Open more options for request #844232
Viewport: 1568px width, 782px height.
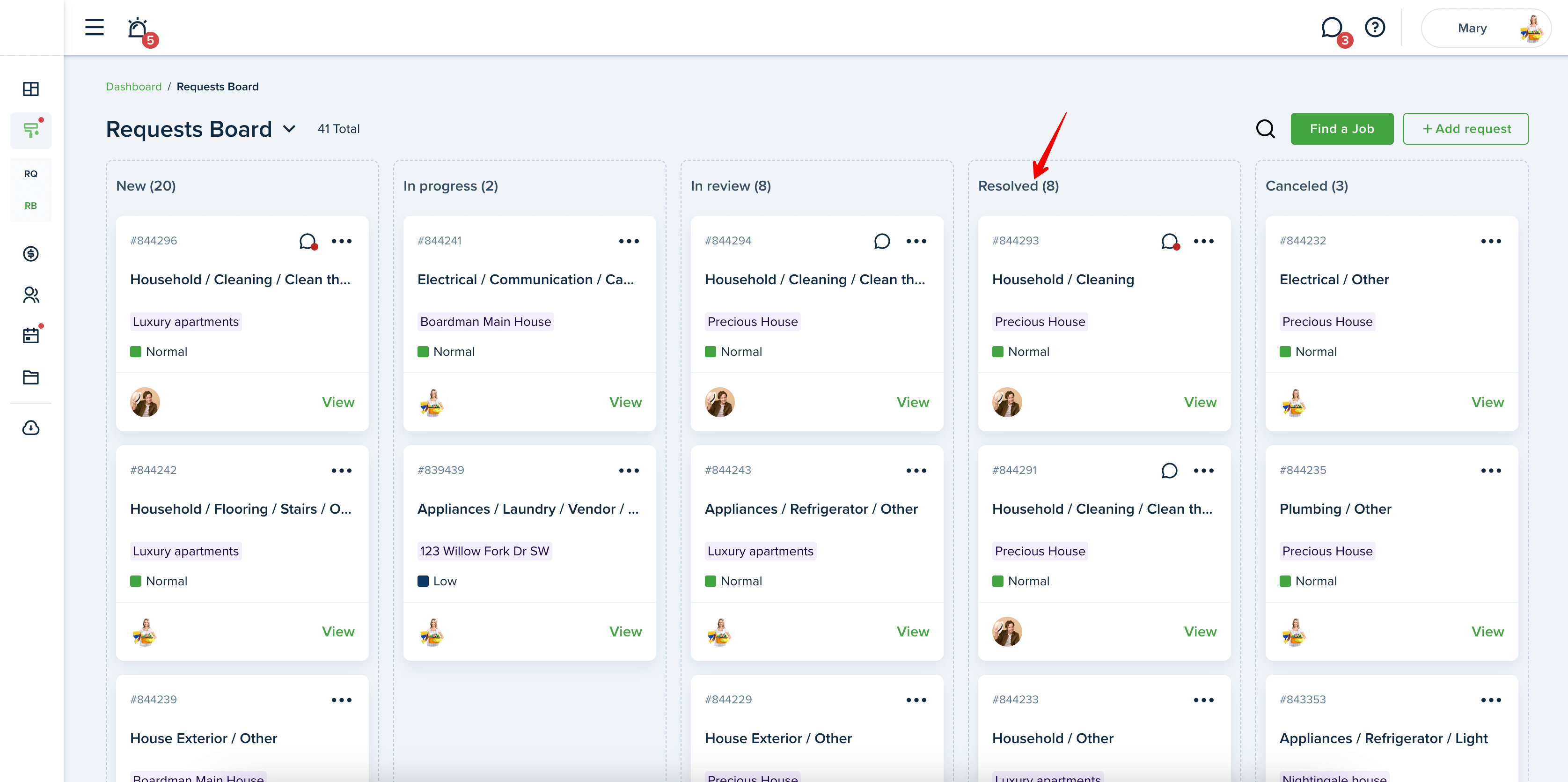(1491, 241)
